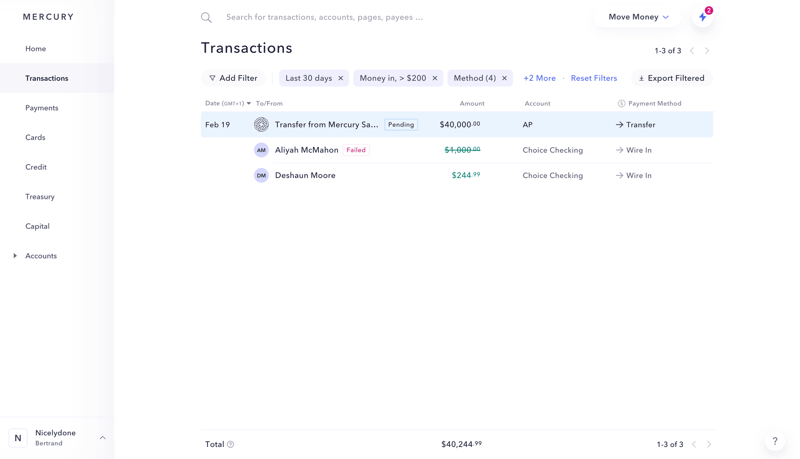Click the Failed status badge
800x459 pixels.
[356, 150]
